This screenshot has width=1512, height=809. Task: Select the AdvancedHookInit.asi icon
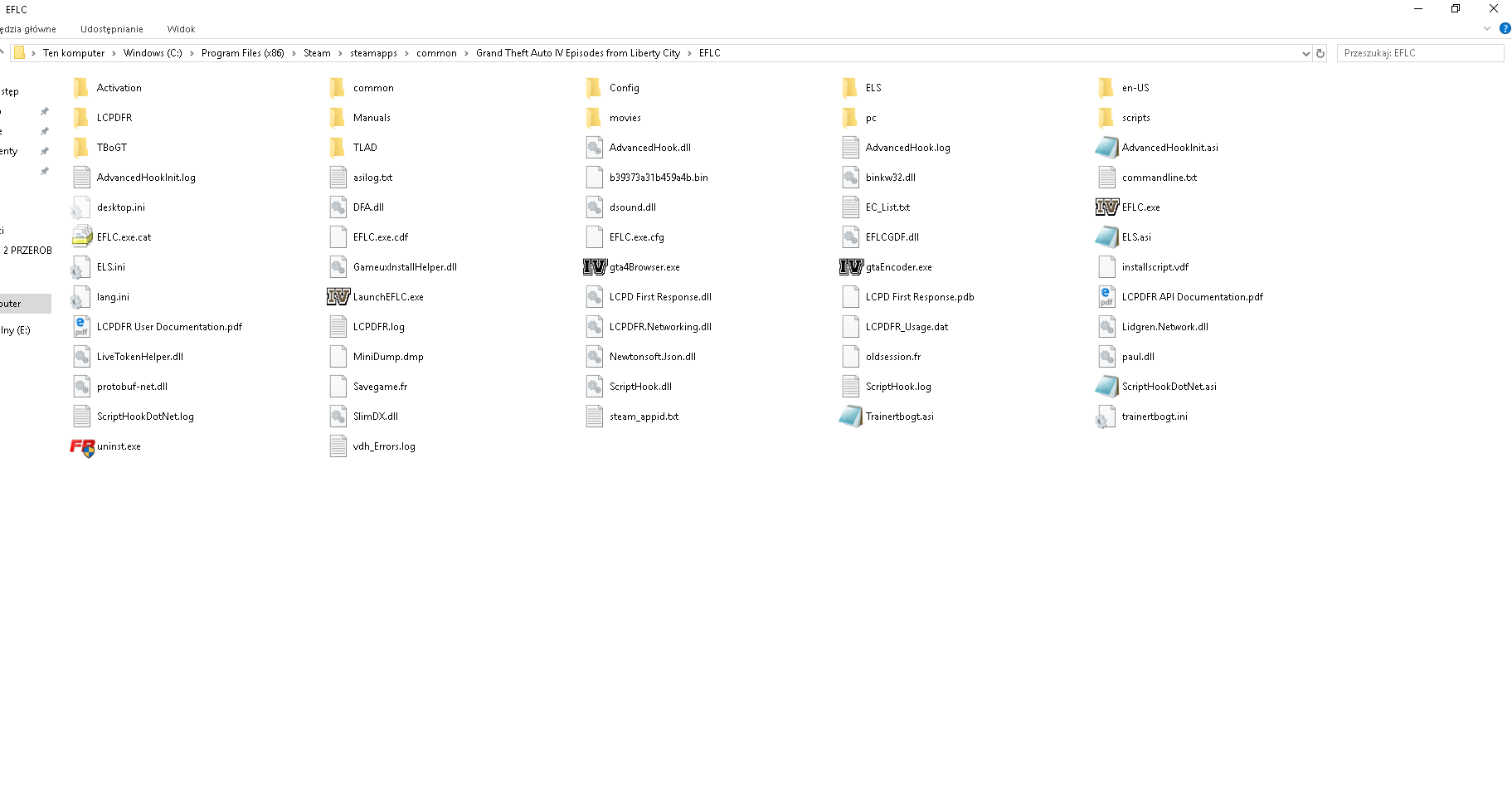[1106, 148]
